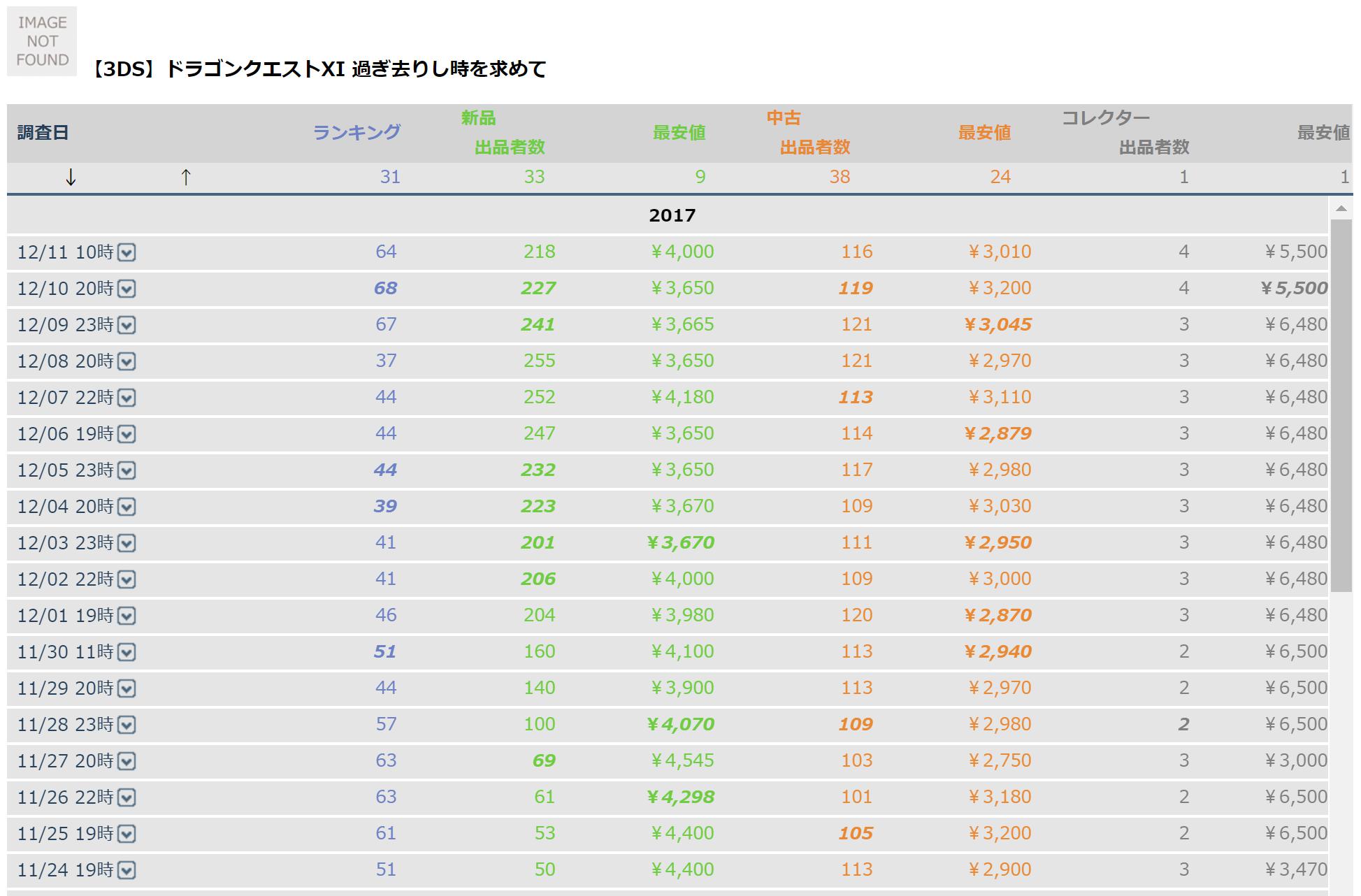1361x896 pixels.
Task: Expand the dropdown beside 12/03 23時
Action: click(127, 543)
